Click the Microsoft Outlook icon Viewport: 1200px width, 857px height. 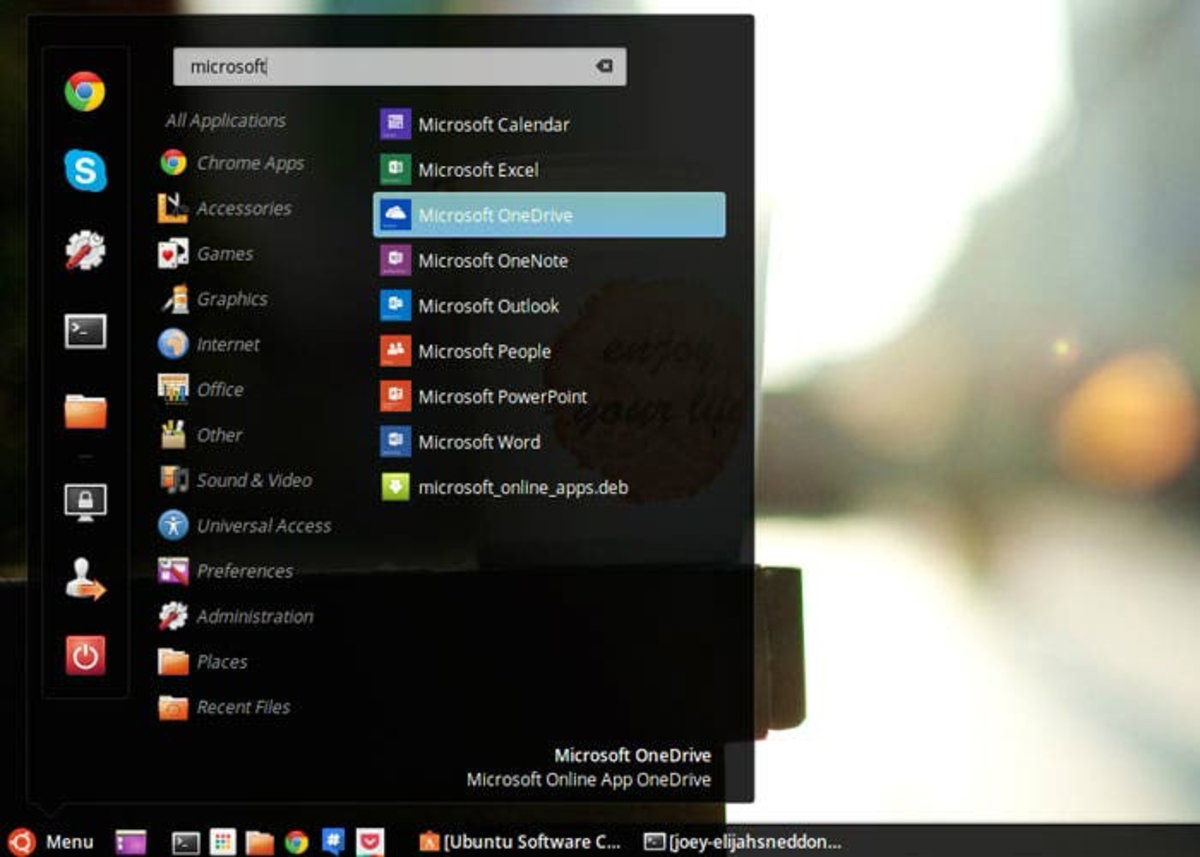(x=396, y=306)
